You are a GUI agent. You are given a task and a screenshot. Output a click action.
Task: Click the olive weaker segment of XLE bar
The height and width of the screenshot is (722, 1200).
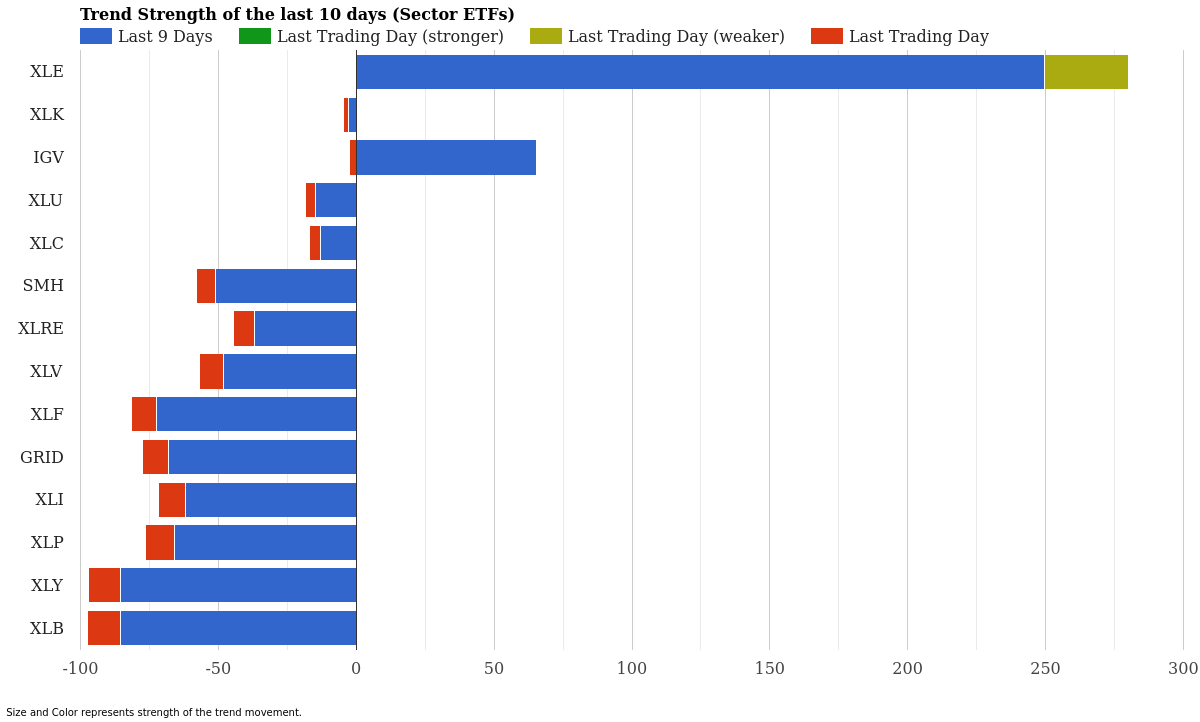coord(1086,72)
